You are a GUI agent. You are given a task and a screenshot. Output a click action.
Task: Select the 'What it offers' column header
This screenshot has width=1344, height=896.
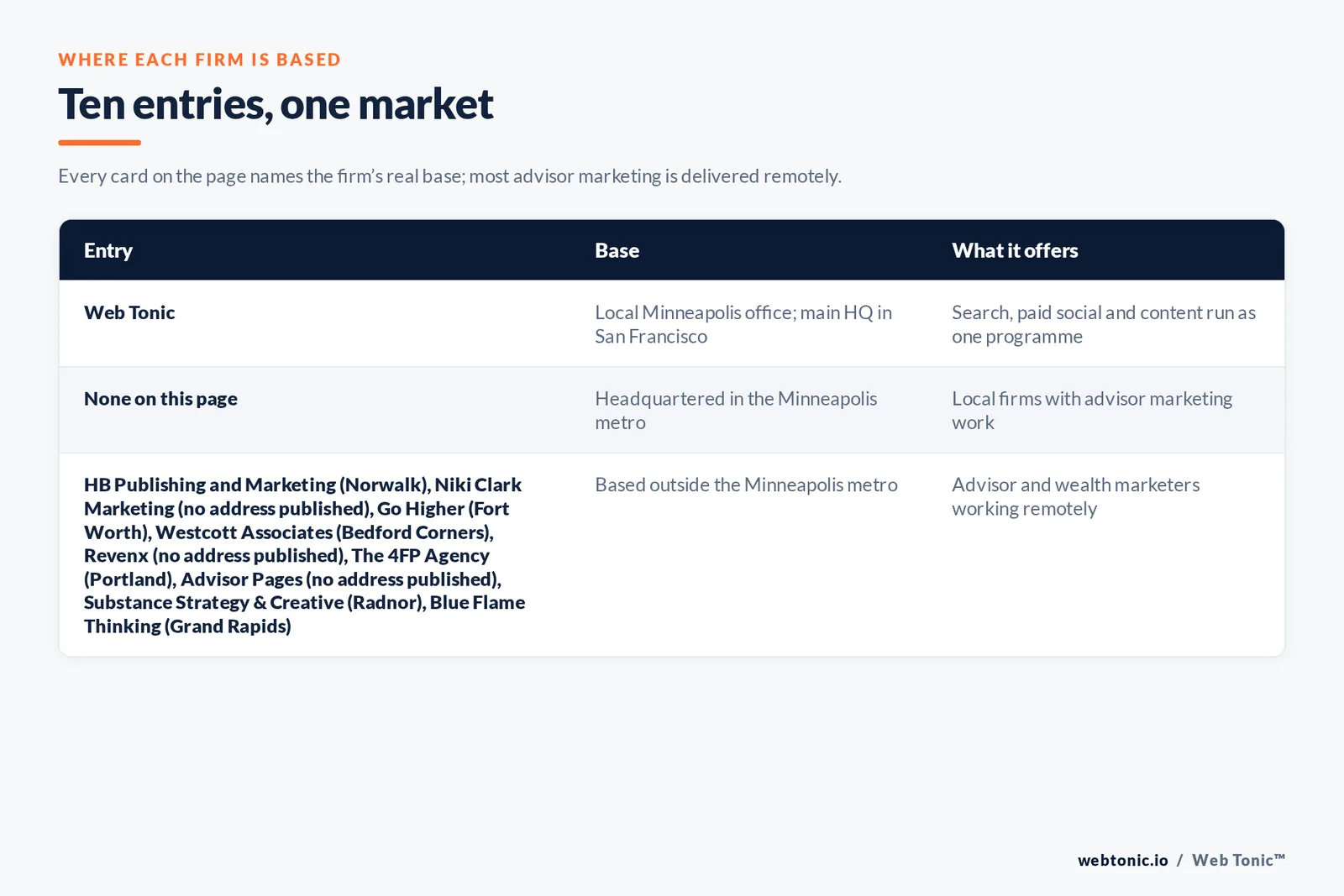pos(1015,250)
